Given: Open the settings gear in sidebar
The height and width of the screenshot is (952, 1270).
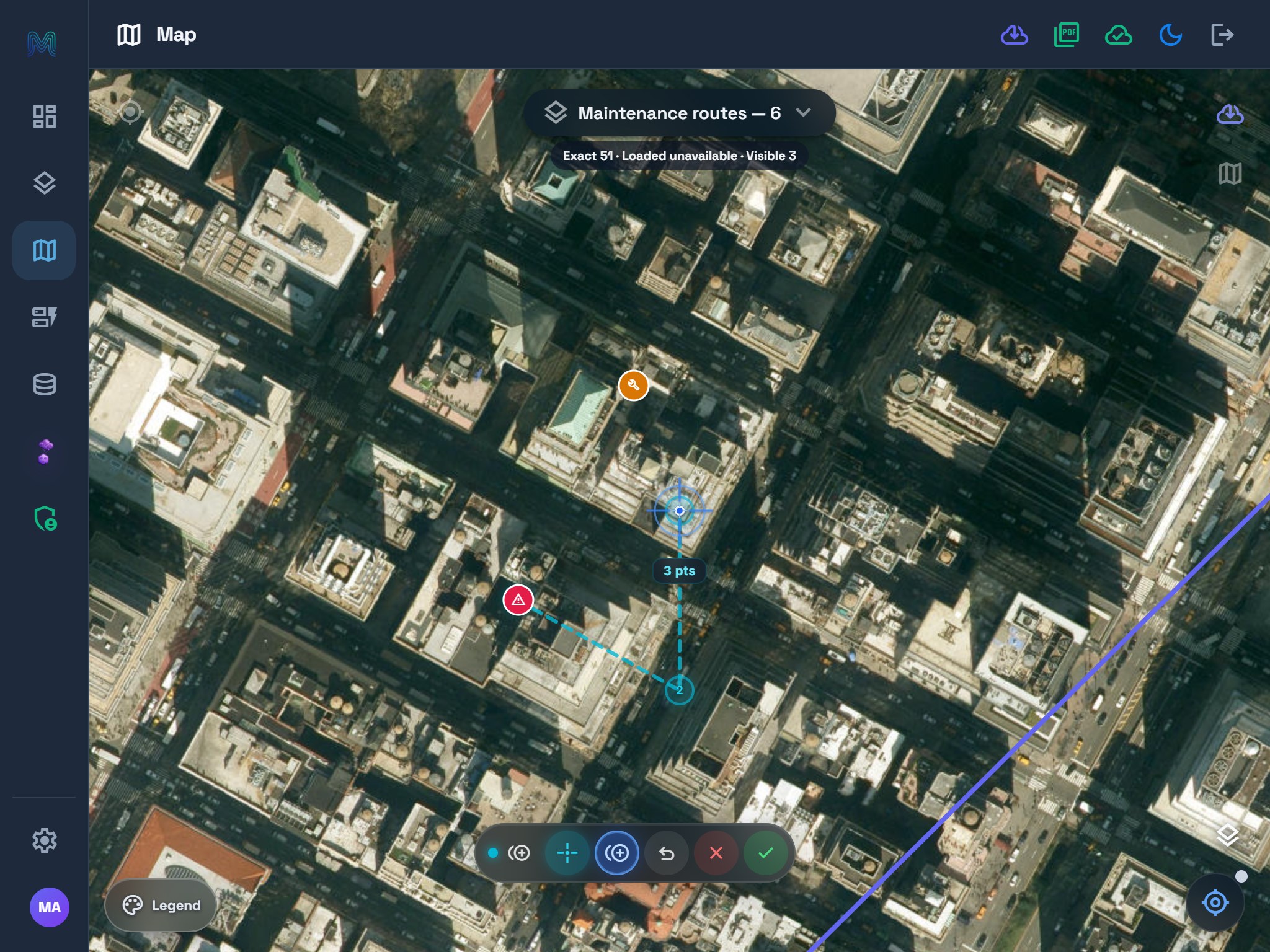Looking at the screenshot, I should click(x=44, y=840).
